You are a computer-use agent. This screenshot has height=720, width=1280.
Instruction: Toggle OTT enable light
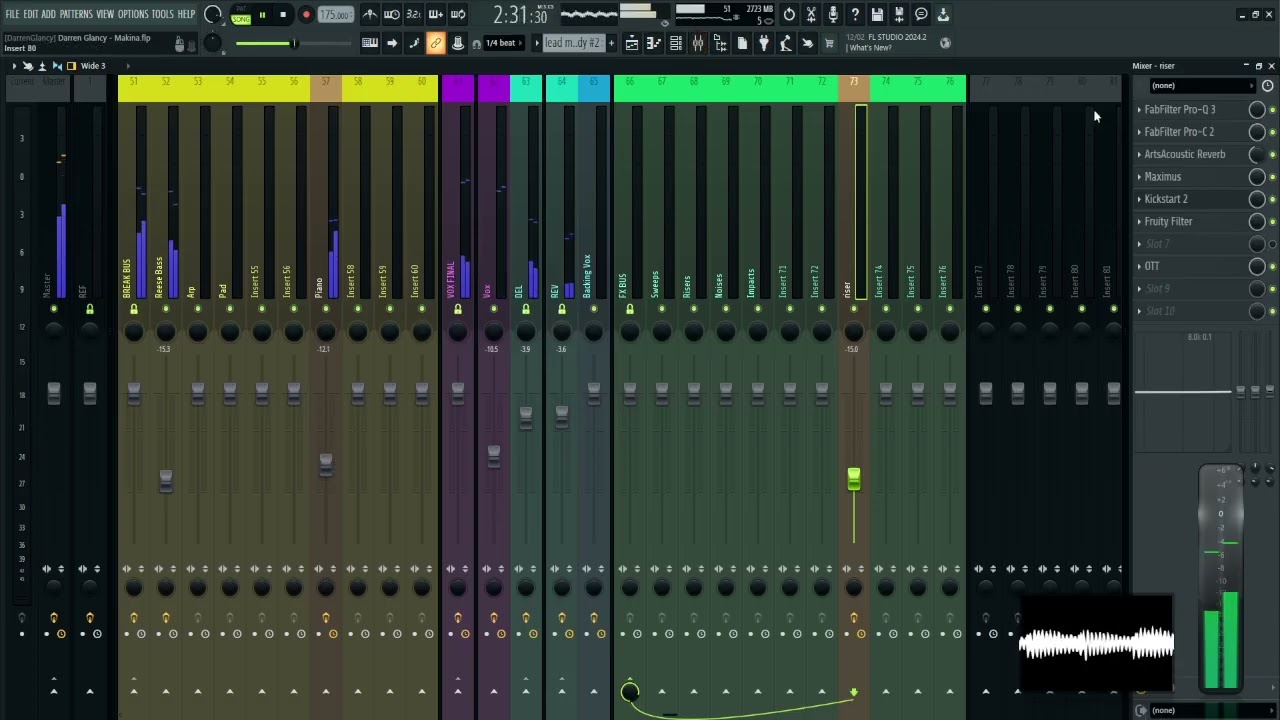pos(1272,267)
